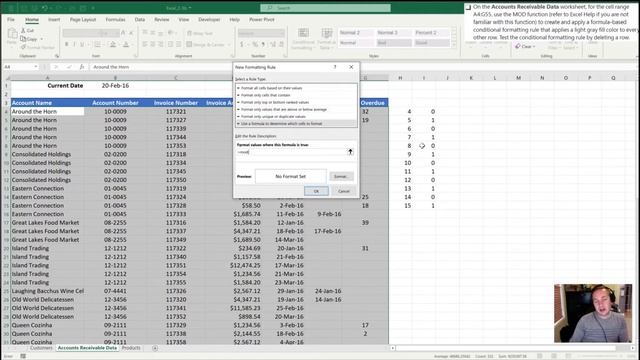Open the Customers sheet tab
Screen dimensions: 640x360
point(41,348)
